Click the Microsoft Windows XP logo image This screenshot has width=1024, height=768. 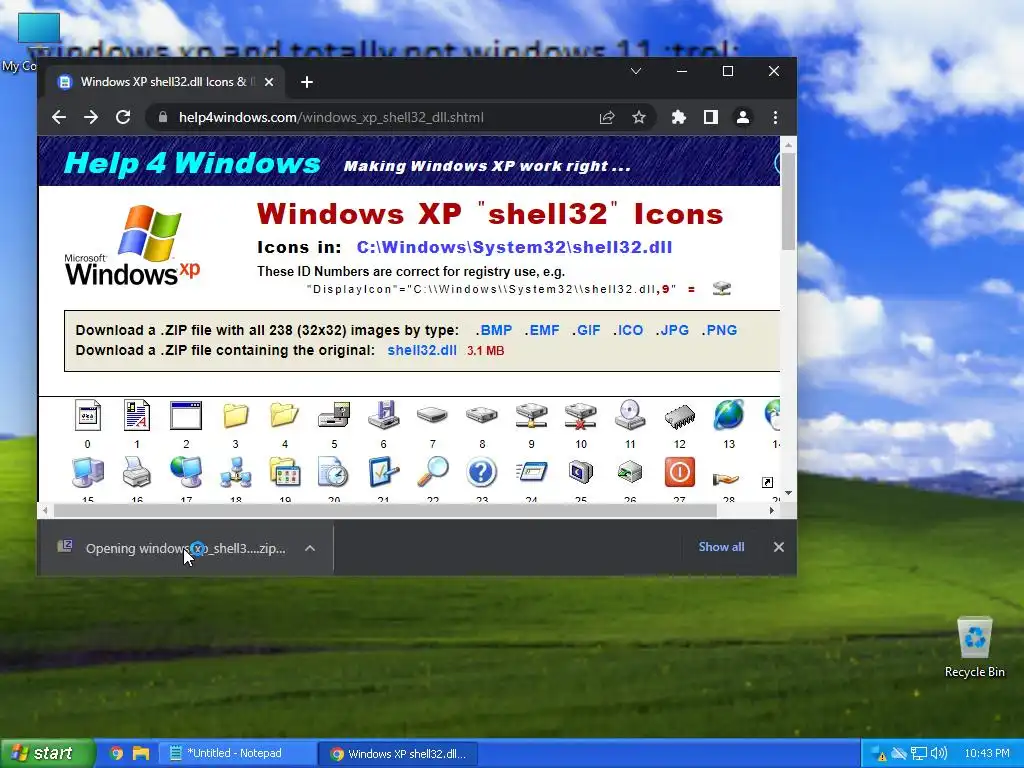(x=133, y=246)
